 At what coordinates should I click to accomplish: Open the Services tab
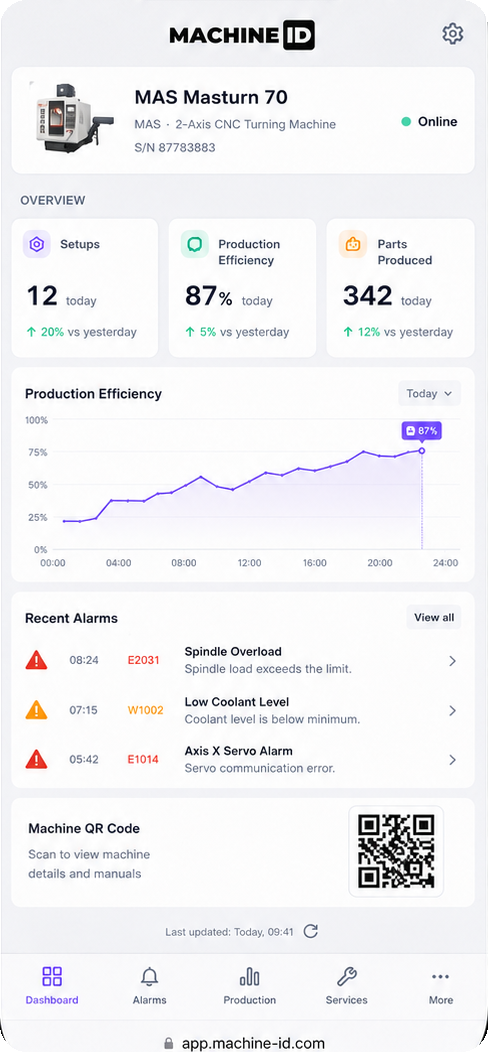(x=346, y=985)
